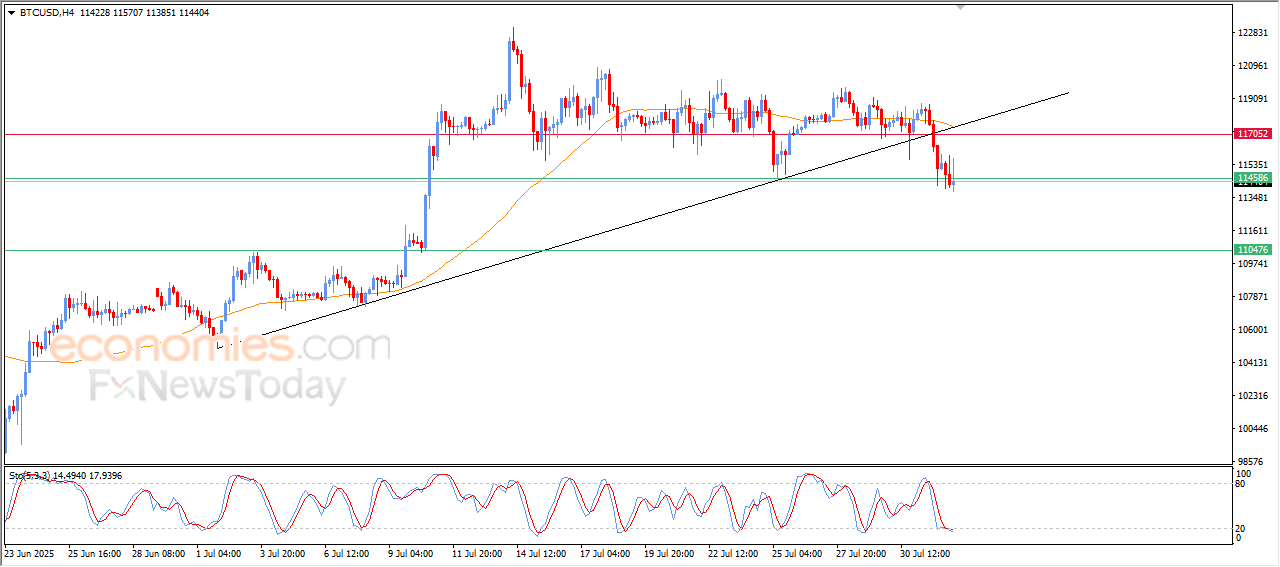Viewport: 1280px width, 567px height.
Task: Click the 107871 value on the price axis
Action: tap(1253, 297)
